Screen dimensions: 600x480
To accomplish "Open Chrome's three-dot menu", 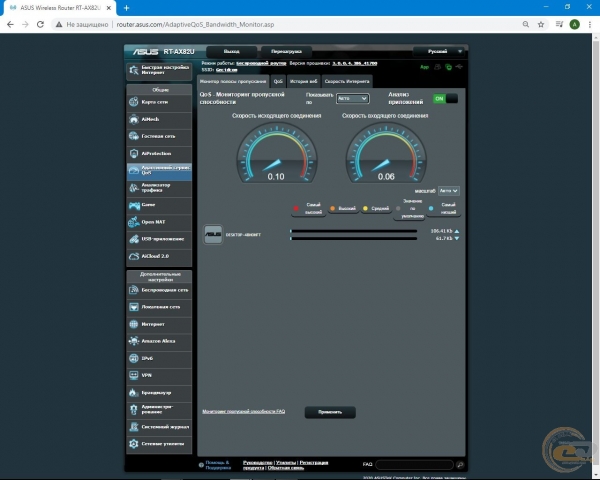I will [590, 24].
